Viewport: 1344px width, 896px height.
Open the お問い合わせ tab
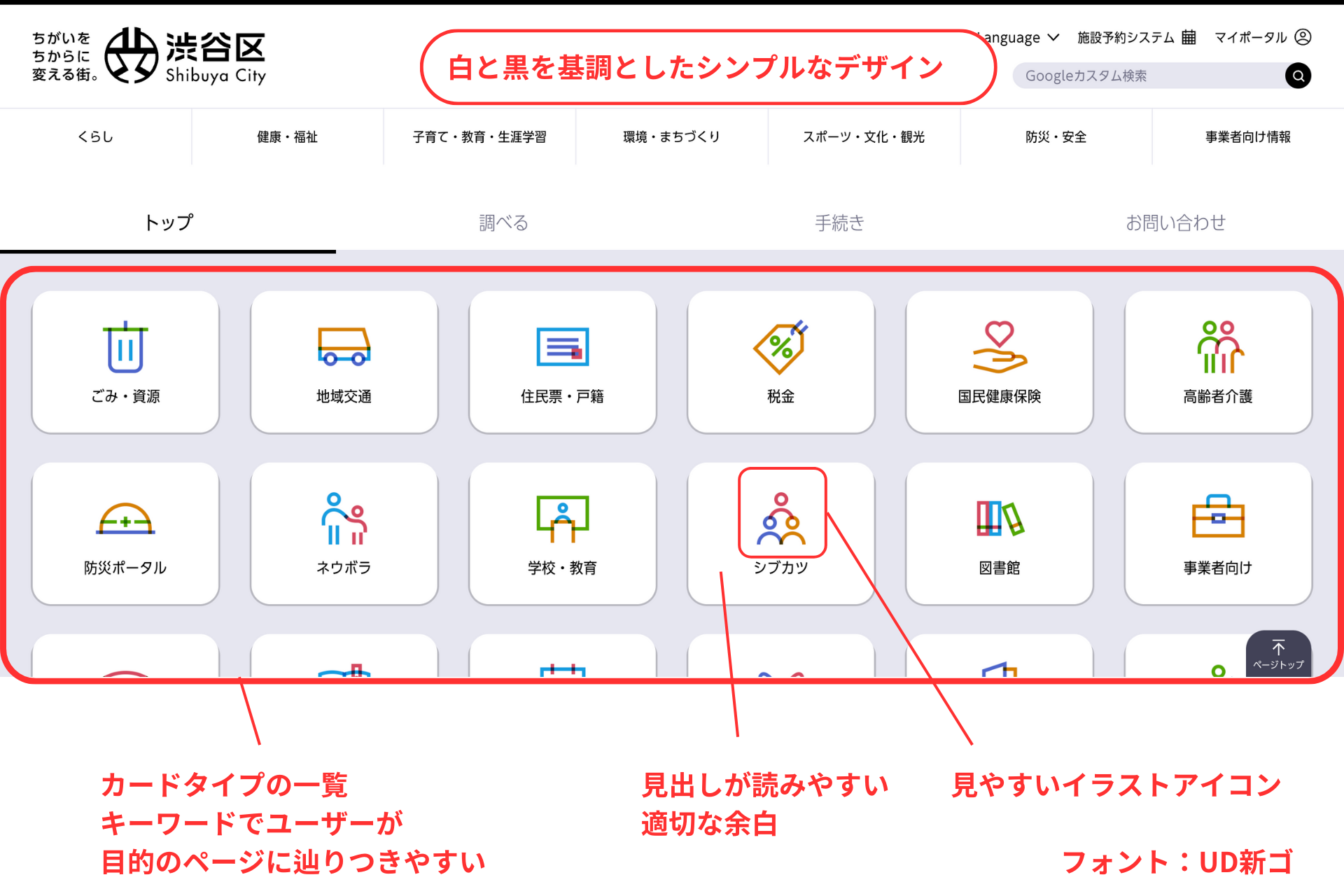(x=1176, y=223)
